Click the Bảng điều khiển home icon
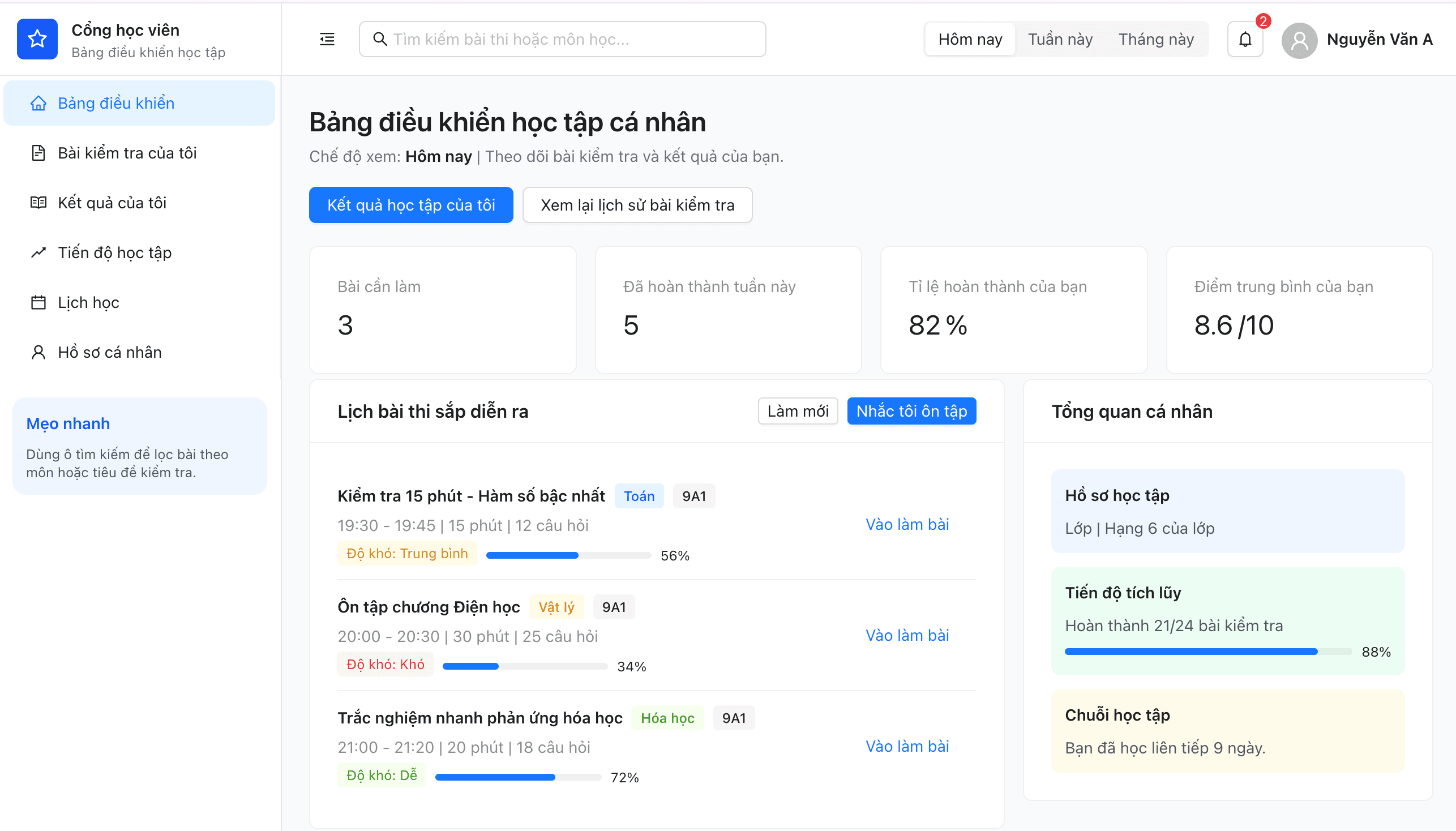The width and height of the screenshot is (1456, 831). [x=38, y=102]
